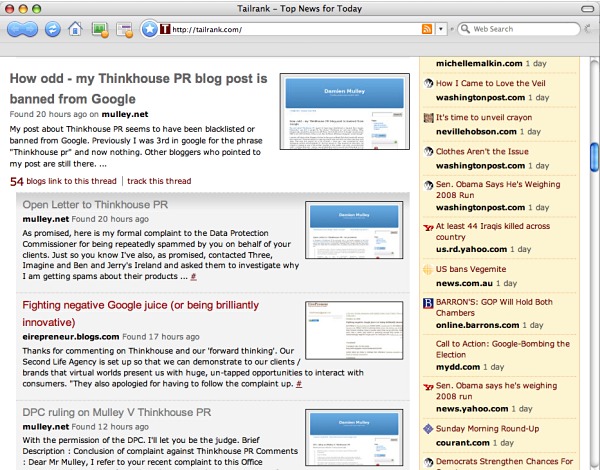Viewport: 600px width, 470px height.
Task: Open 'Sen. Obama Says He's Weighing 2008 Run'
Action: 498,190
